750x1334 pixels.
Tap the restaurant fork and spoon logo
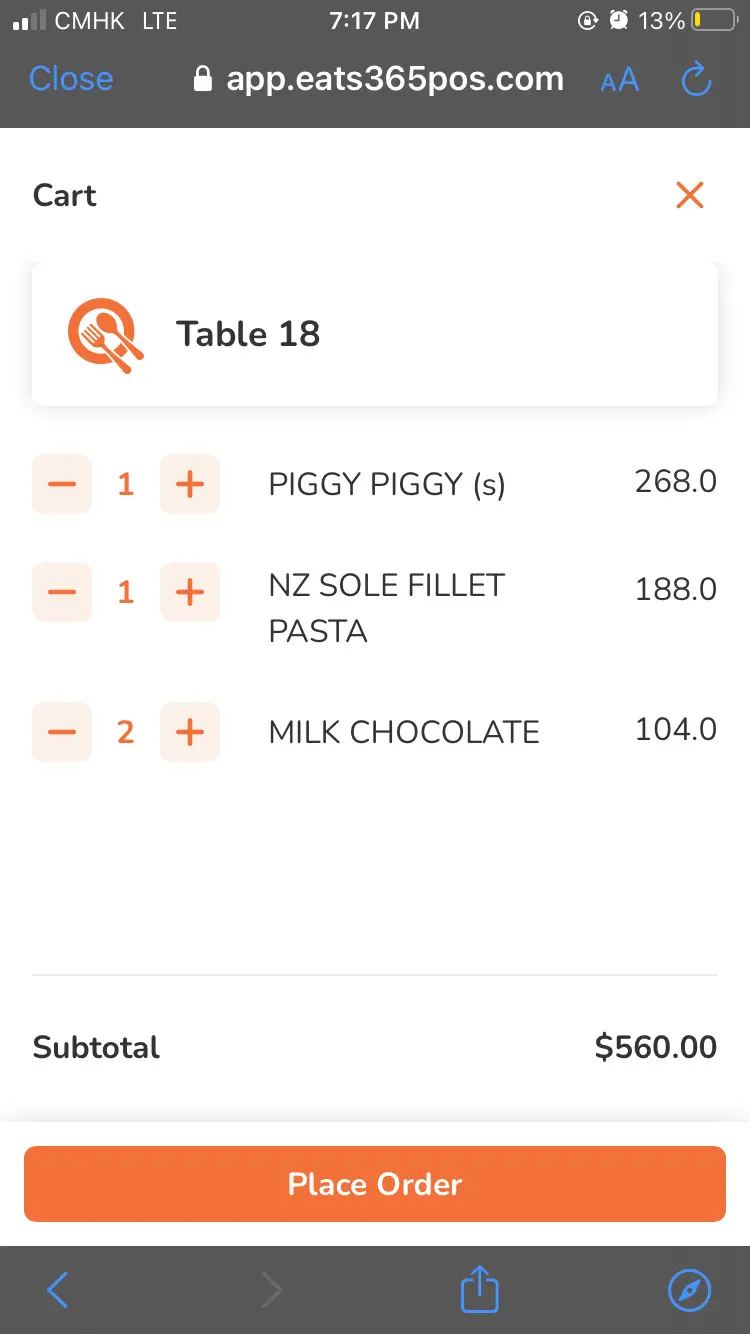coord(105,335)
